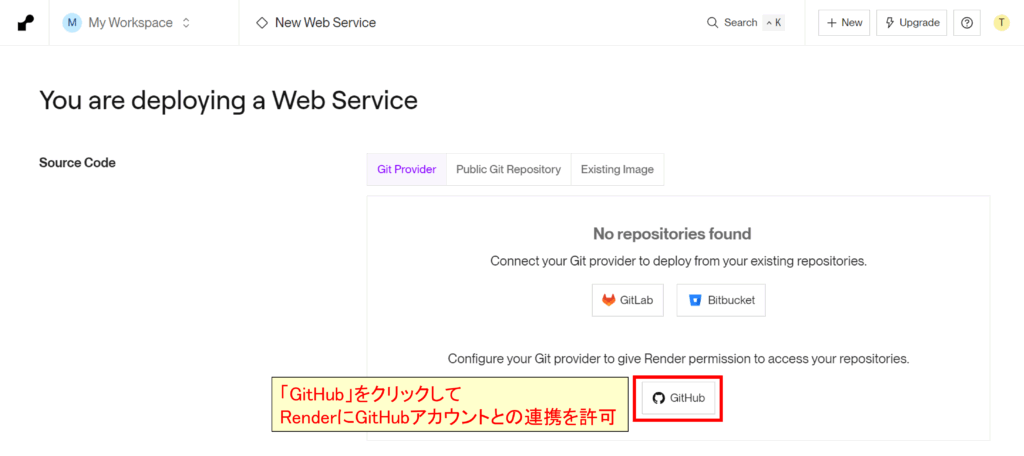
Task: Click the Connect your Git provider text
Action: pos(679,261)
